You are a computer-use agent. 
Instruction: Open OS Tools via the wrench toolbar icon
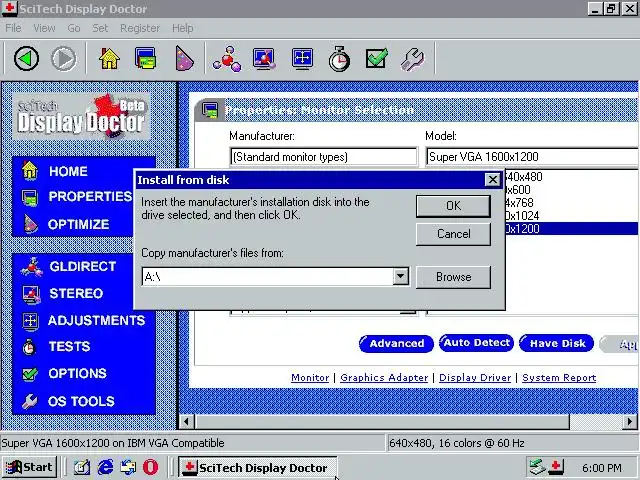pos(412,60)
